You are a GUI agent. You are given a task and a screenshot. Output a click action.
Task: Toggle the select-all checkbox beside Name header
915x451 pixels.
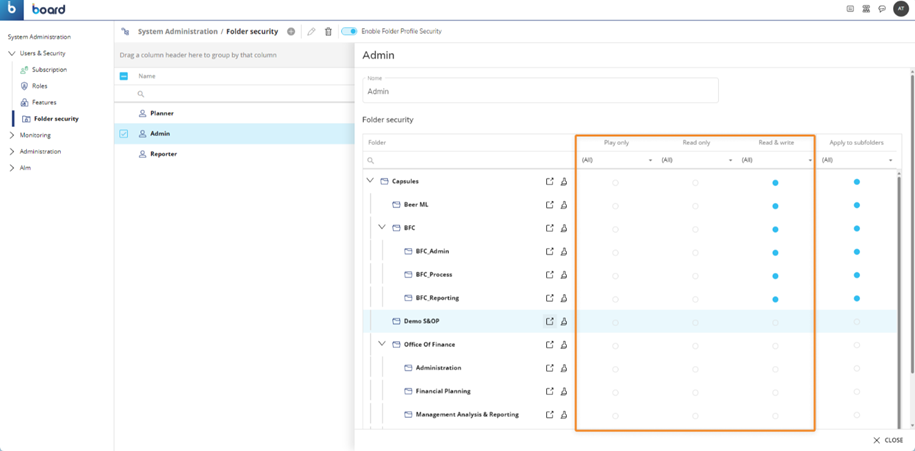point(123,76)
